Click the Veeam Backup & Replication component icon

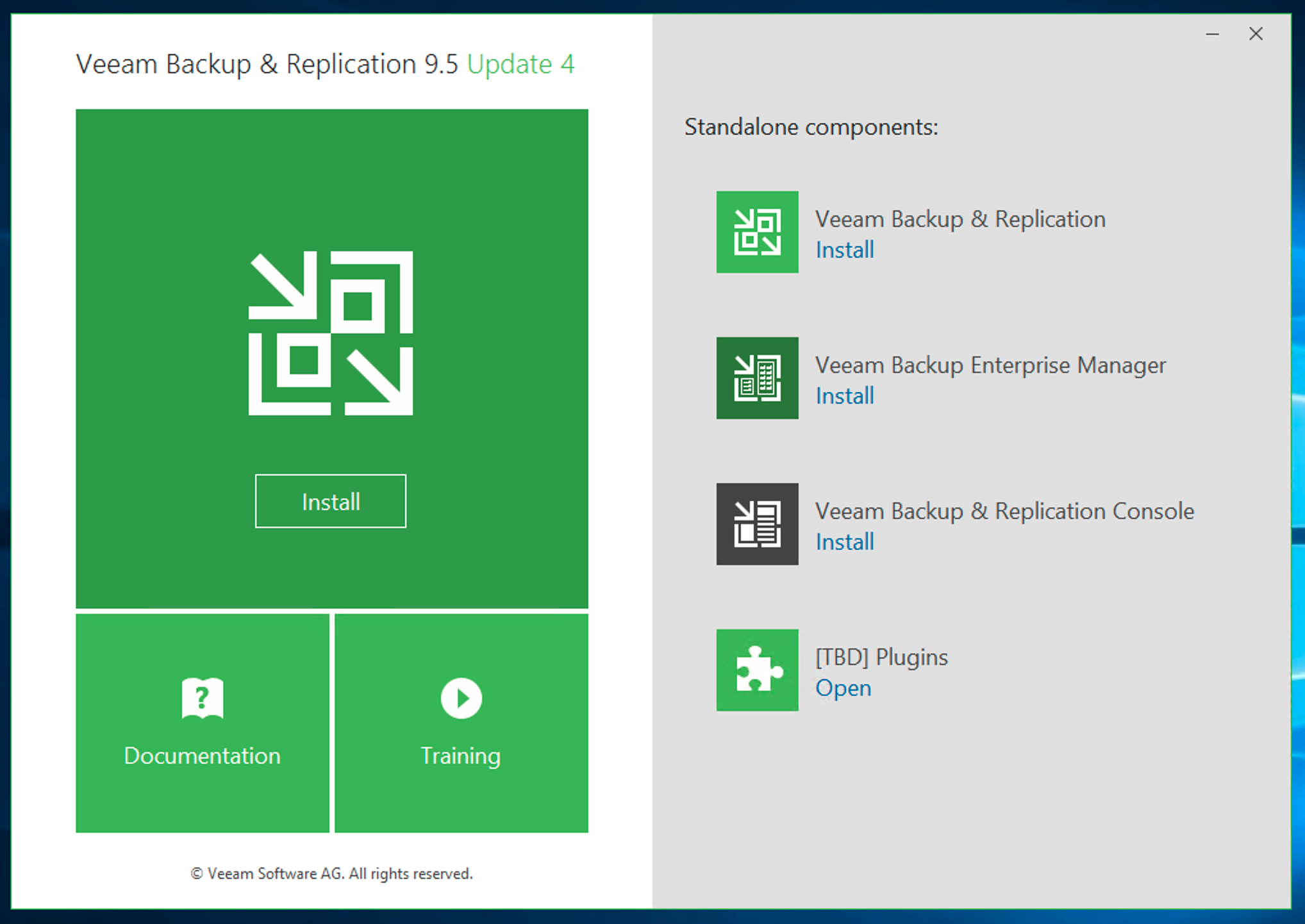tap(757, 232)
